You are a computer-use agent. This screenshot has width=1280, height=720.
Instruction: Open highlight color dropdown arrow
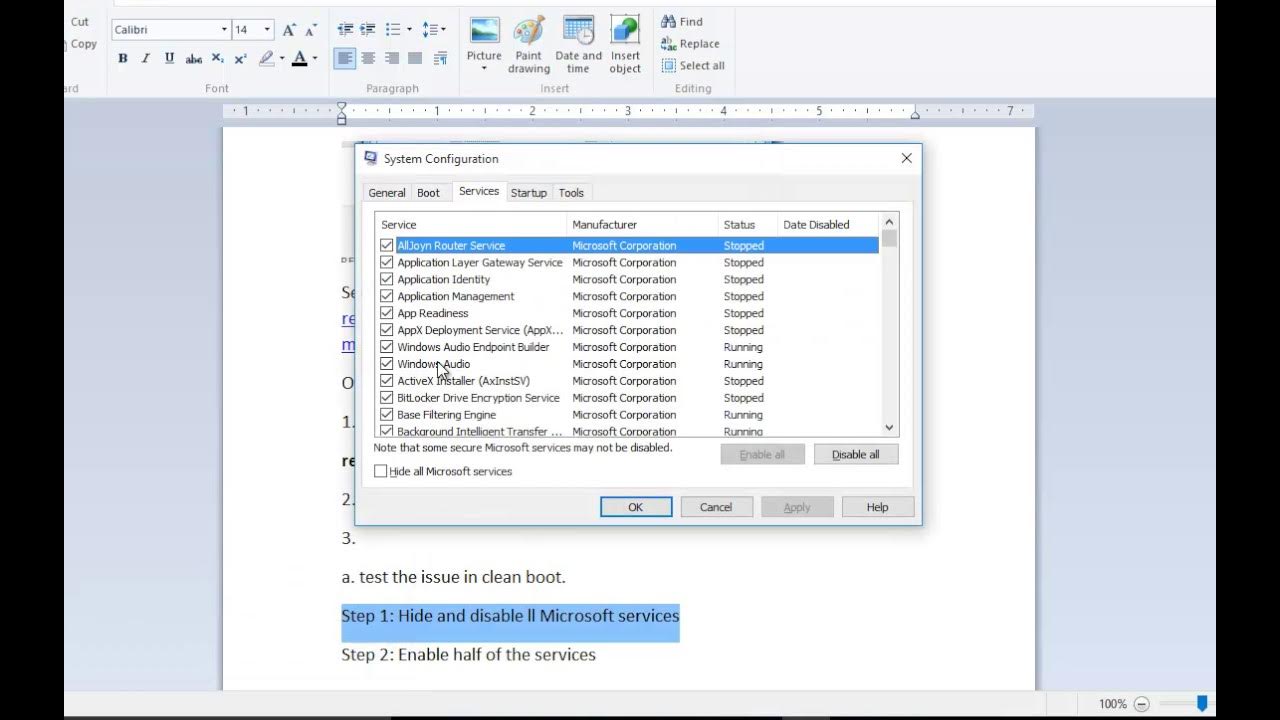[282, 59]
